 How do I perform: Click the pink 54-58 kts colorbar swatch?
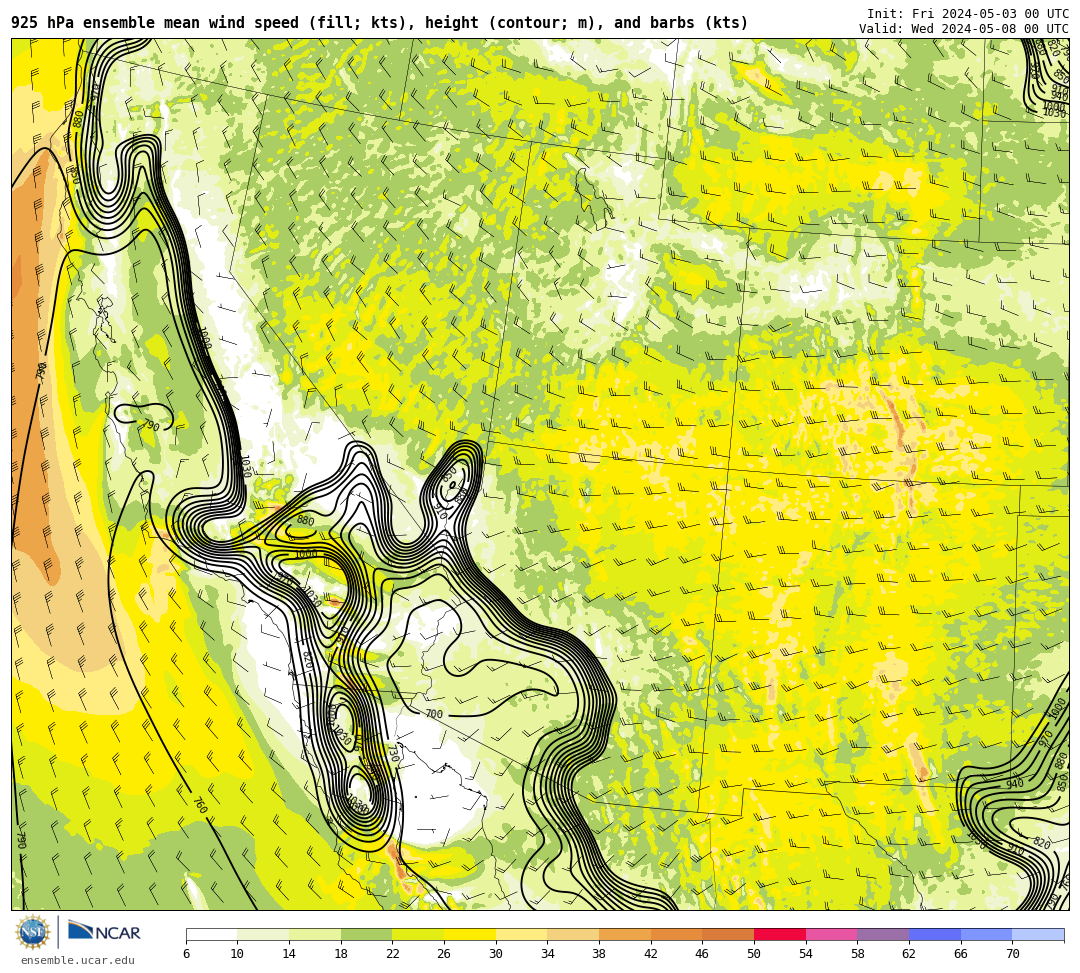(831, 934)
